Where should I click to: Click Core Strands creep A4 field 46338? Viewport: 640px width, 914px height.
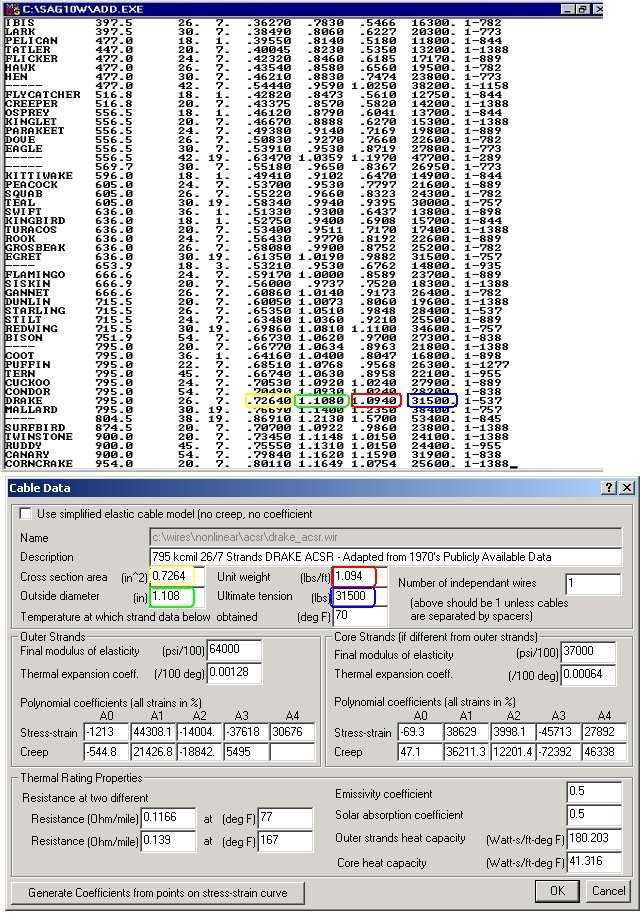604,752
